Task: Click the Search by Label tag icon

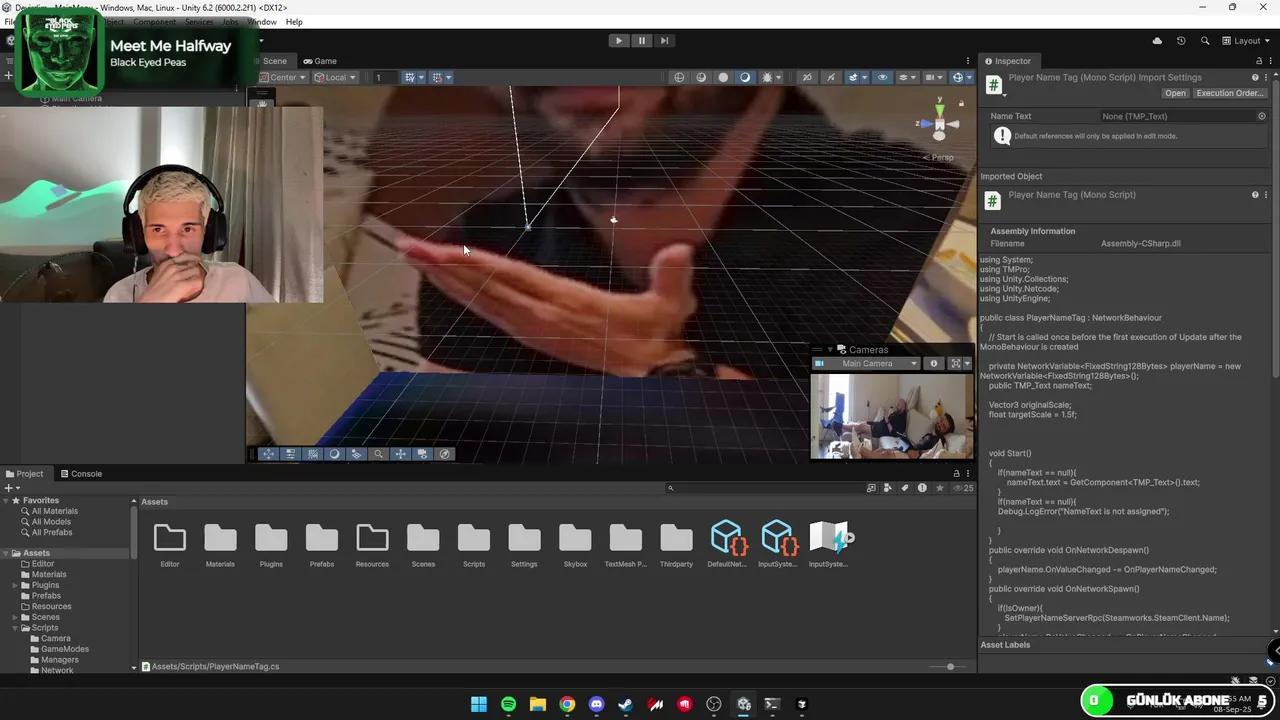Action: coord(905,488)
